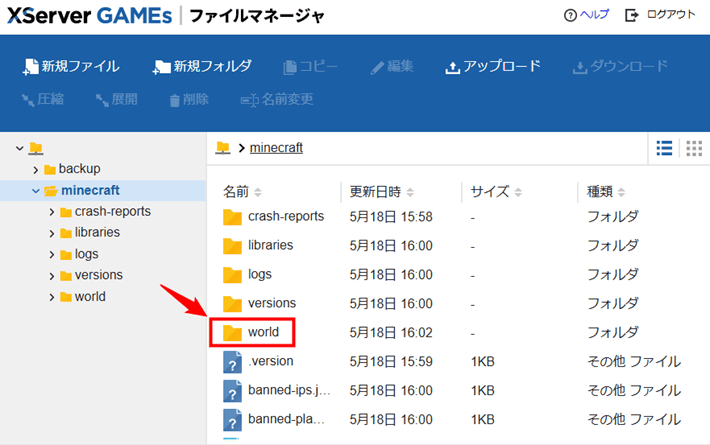This screenshot has width=710, height=445.
Task: Click the コピー copy toolbar button
Action: (310, 67)
